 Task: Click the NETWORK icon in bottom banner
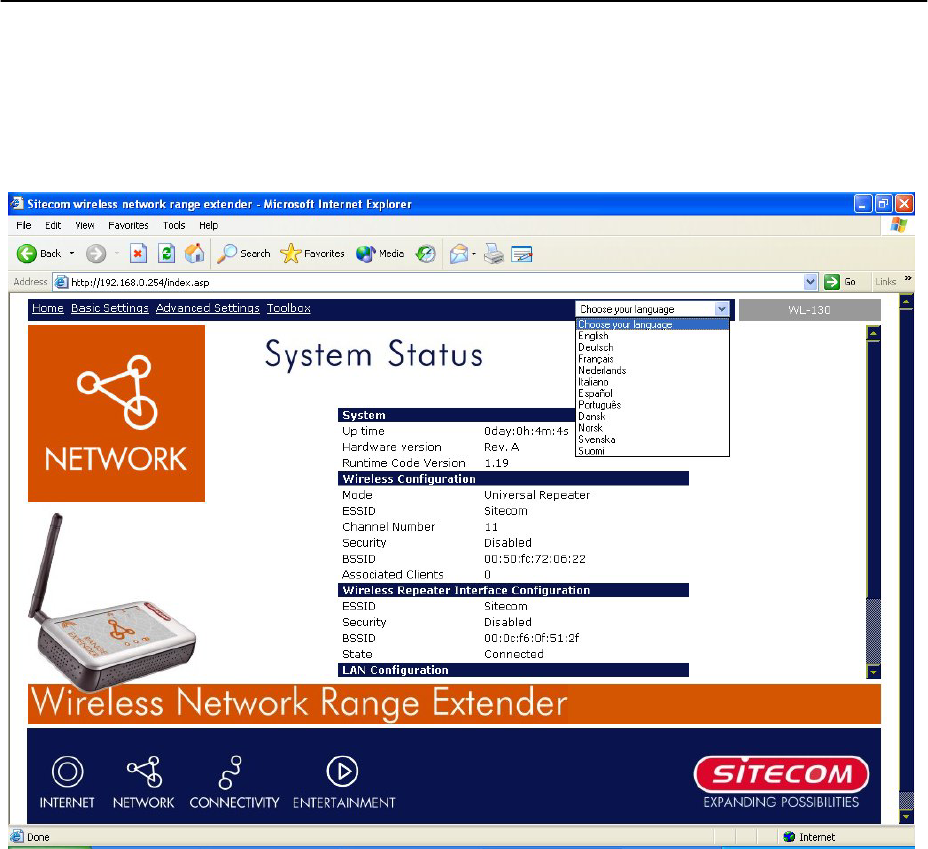click(144, 771)
